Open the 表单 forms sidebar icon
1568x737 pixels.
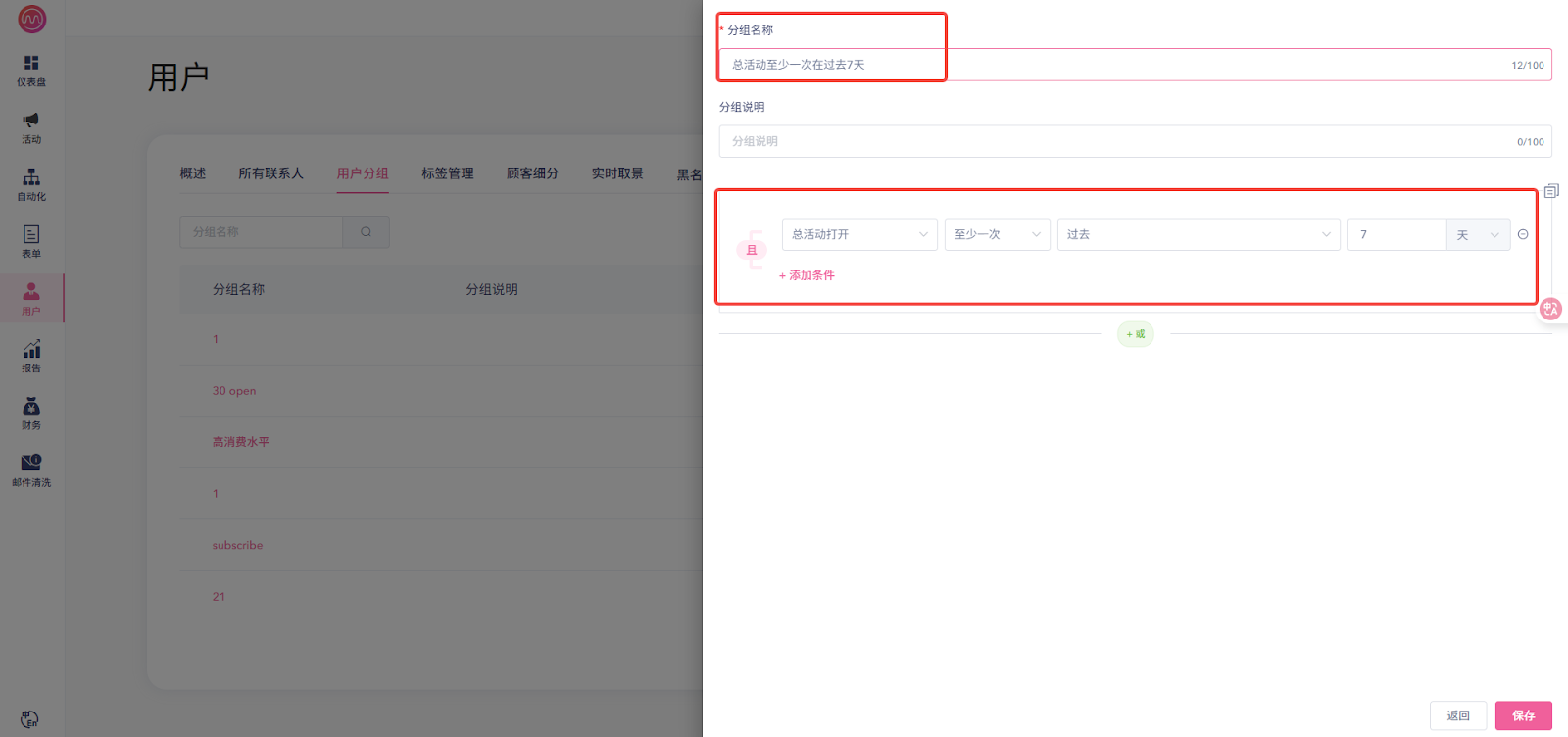[x=31, y=240]
